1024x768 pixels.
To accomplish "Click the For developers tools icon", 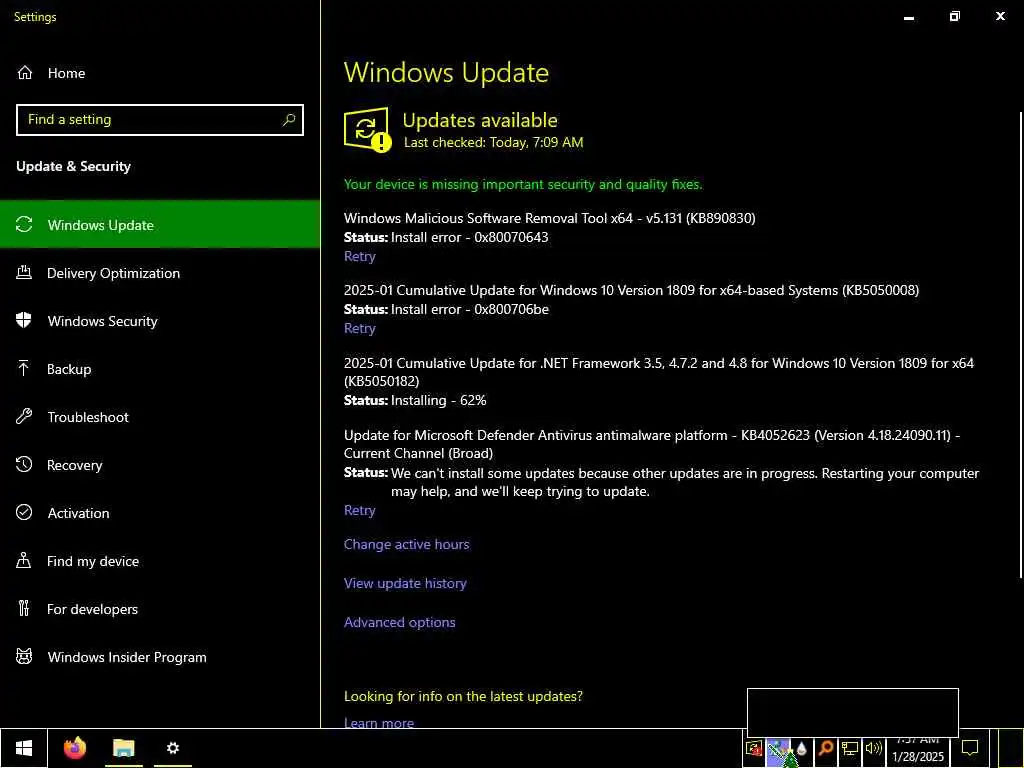I will pos(24,609).
